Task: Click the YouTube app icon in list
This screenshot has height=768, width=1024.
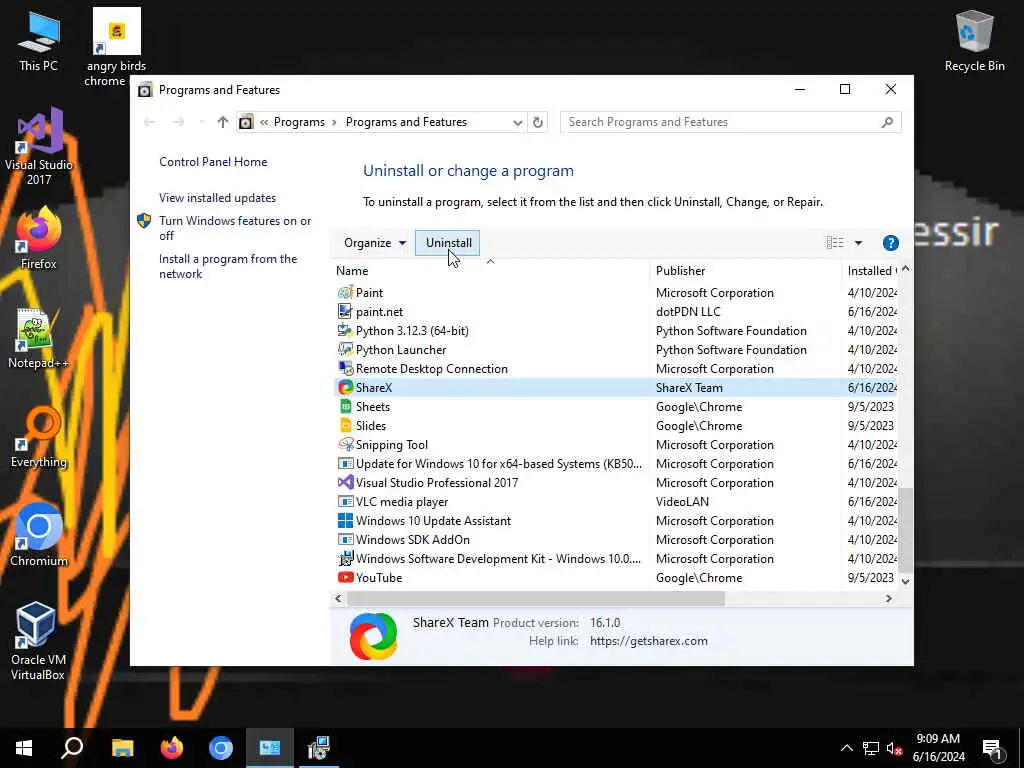Action: [345, 577]
